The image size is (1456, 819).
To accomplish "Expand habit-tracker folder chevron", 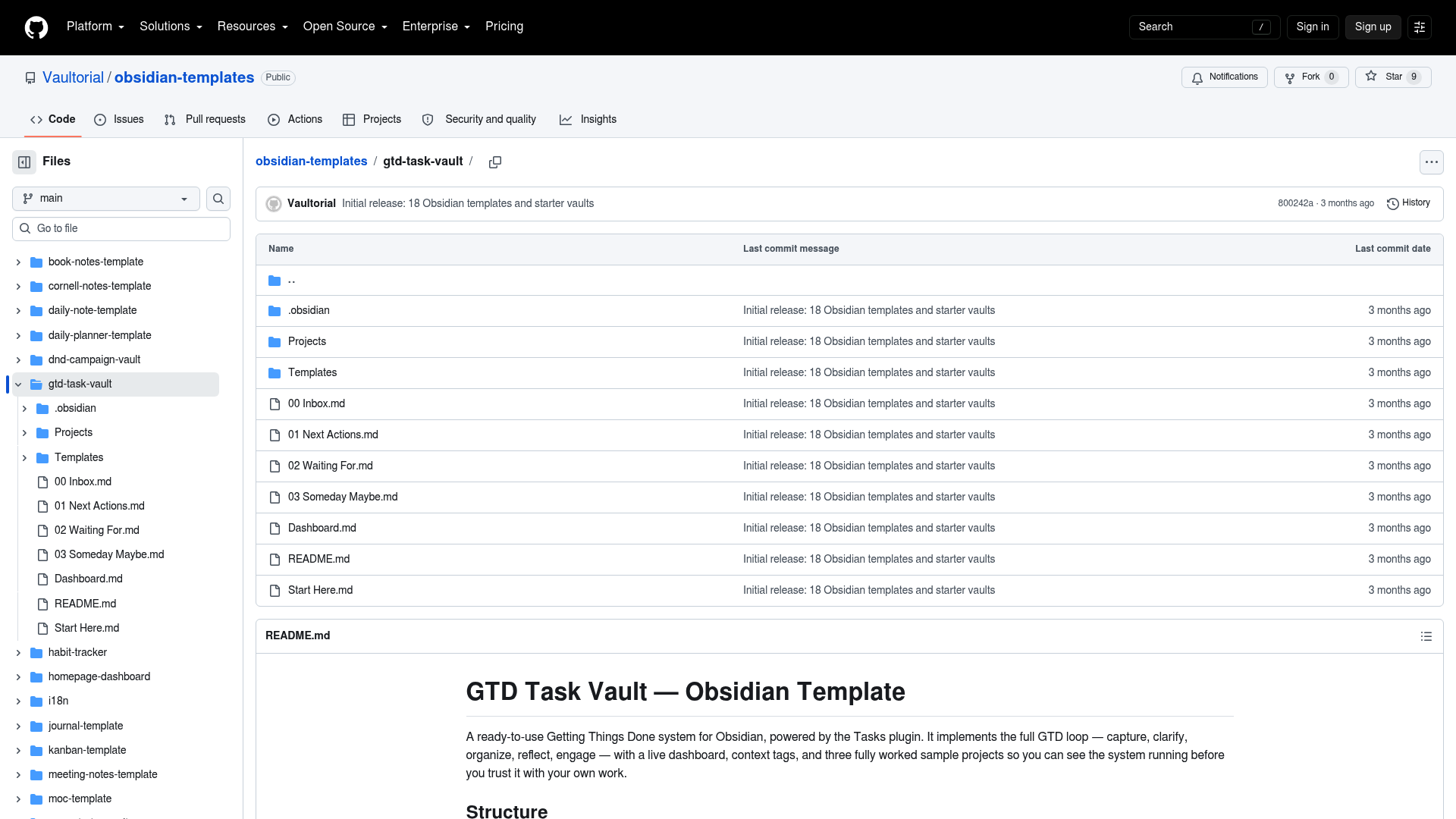I will pyautogui.click(x=18, y=653).
